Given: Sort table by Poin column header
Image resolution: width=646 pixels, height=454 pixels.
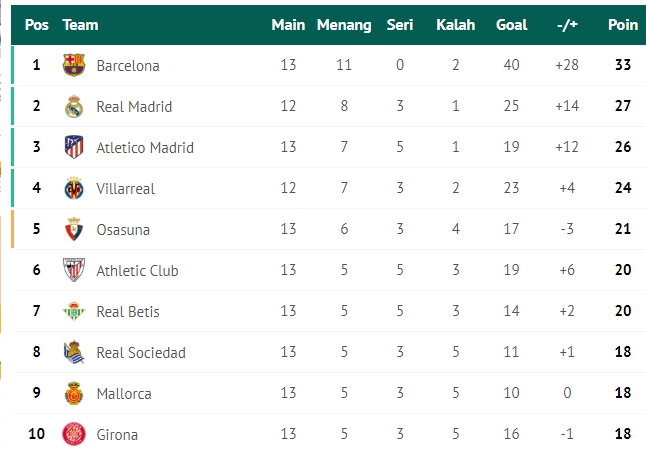Looking at the screenshot, I should [x=623, y=25].
